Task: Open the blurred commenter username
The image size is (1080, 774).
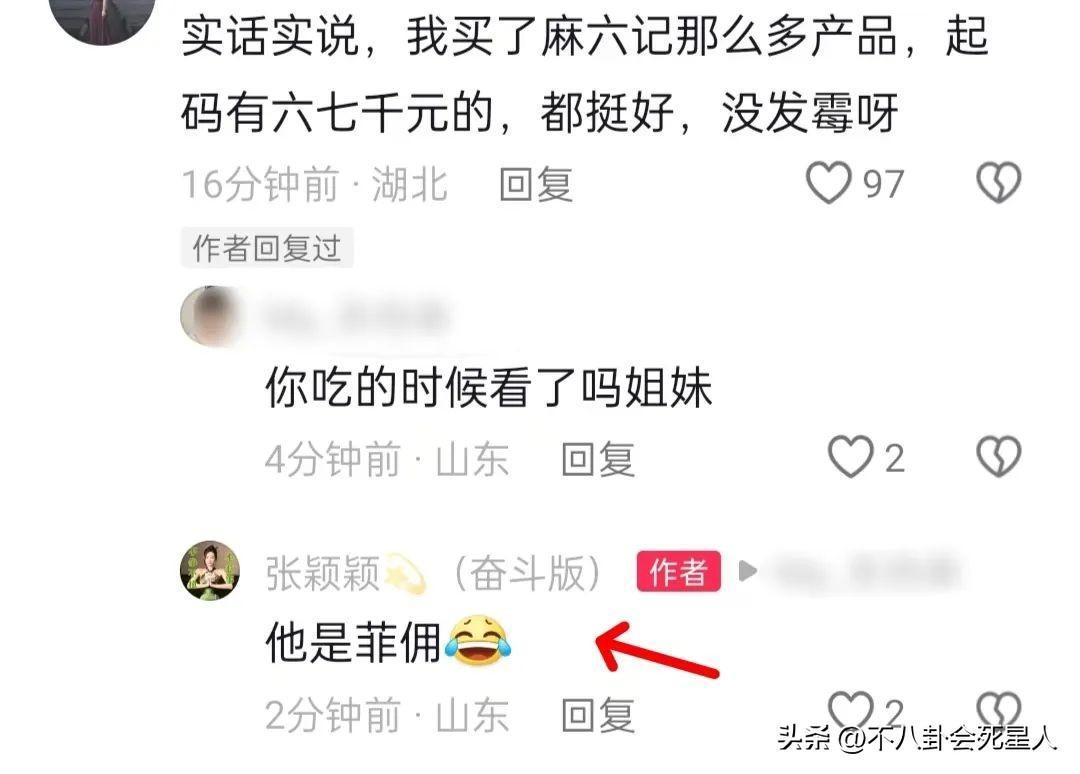Action: point(357,317)
